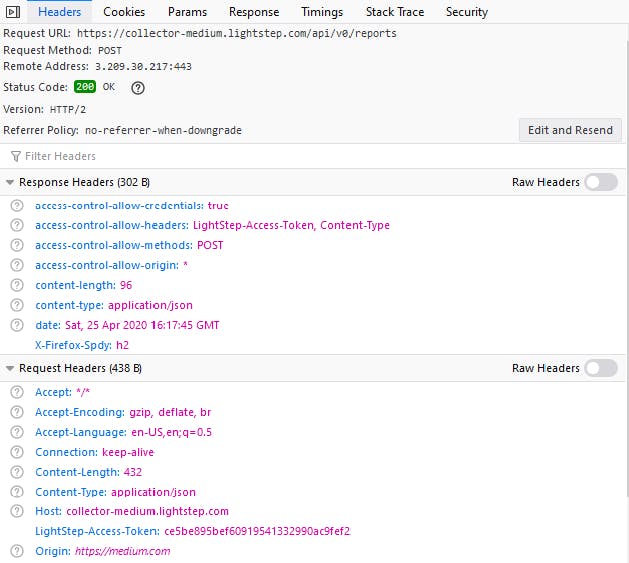This screenshot has height=563, width=629.
Task: Open the Response tab
Action: click(254, 12)
